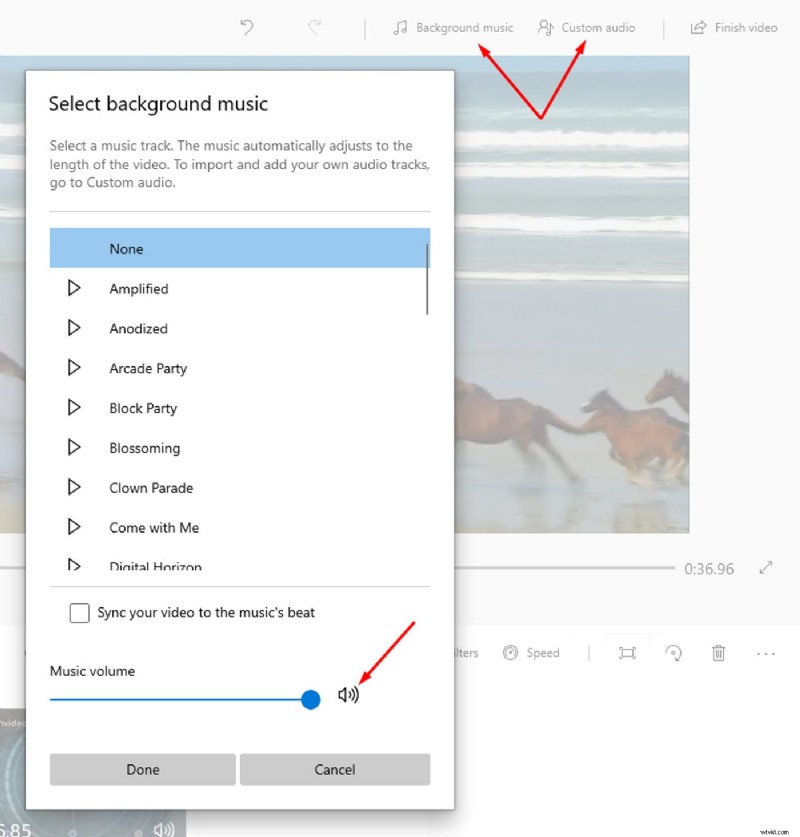
Task: Toggle the speaker icon on the bottom-left thumbnail
Action: coord(164,830)
